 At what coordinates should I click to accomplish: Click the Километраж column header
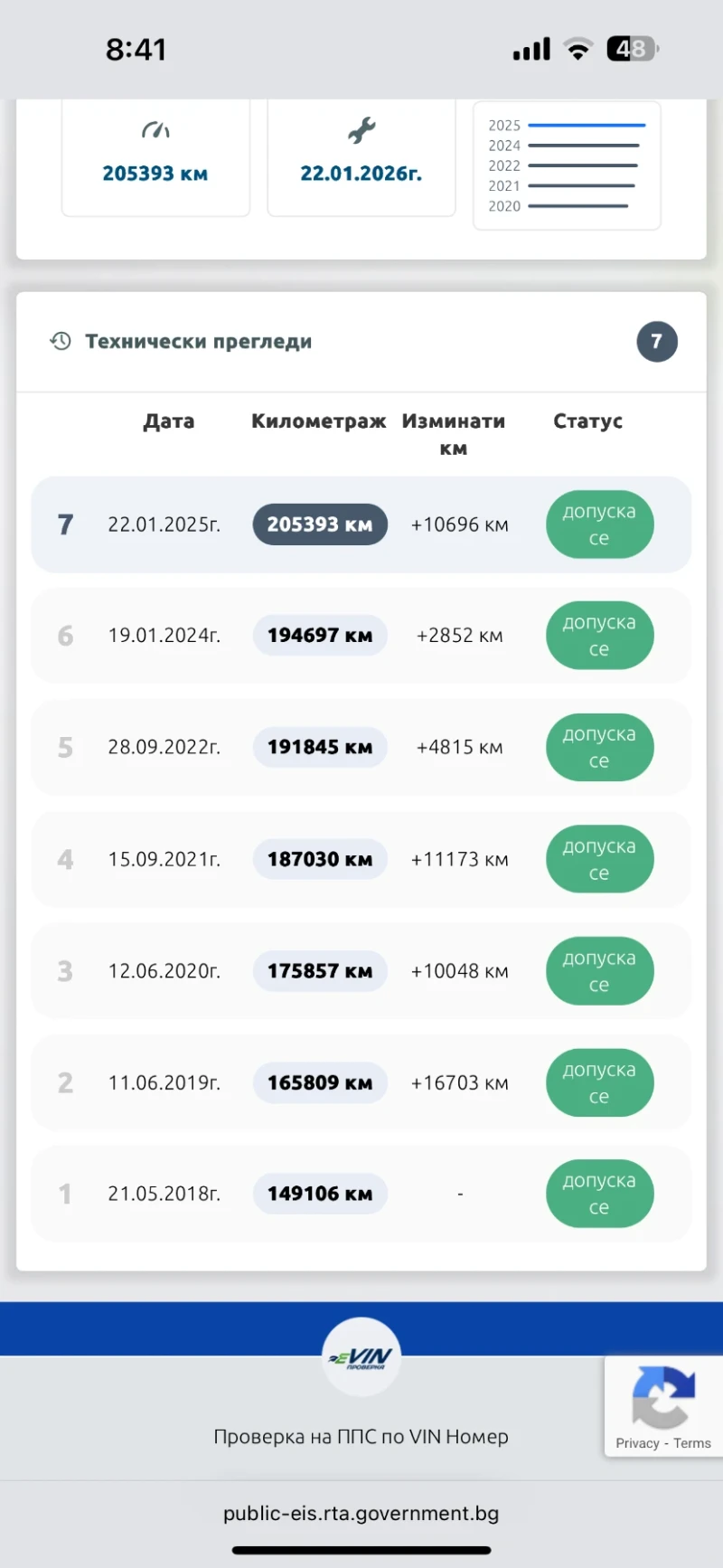[318, 421]
